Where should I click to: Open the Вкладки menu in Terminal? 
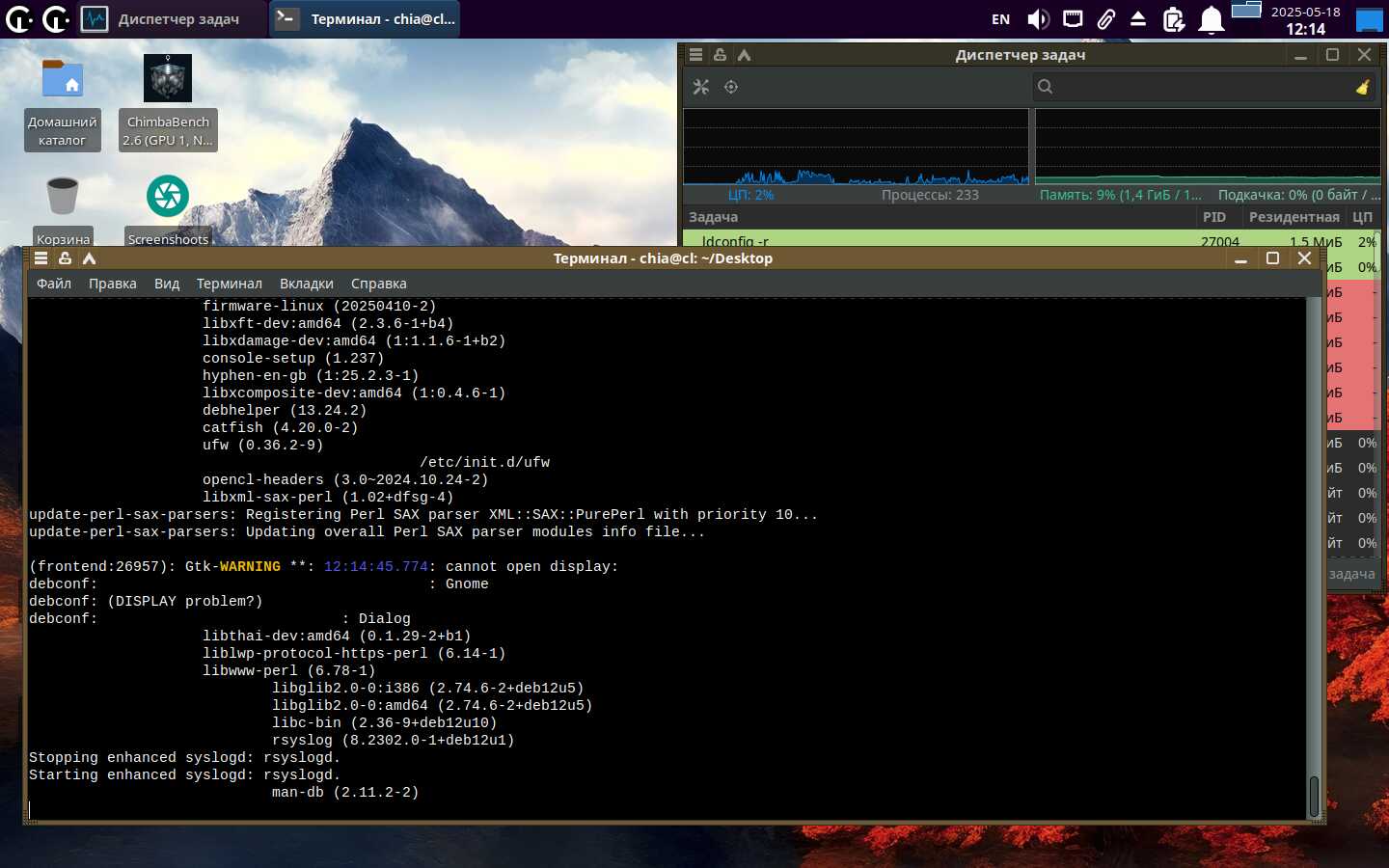pos(307,284)
